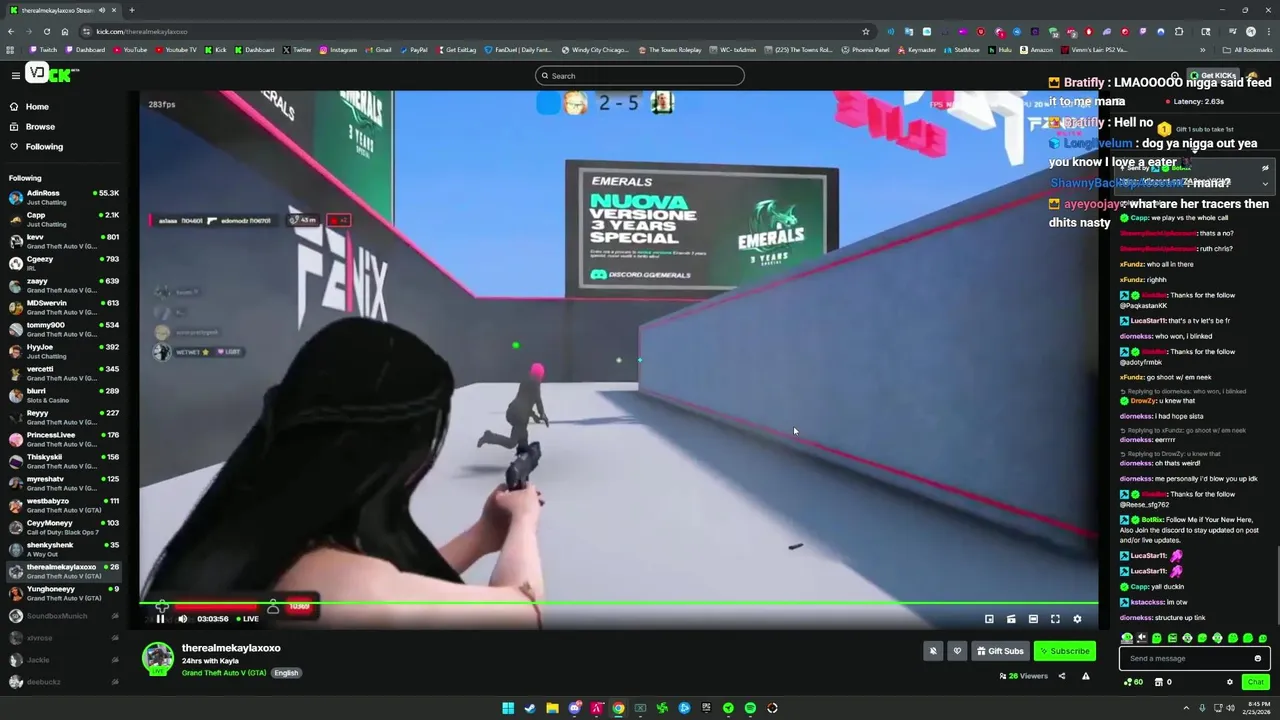
Task: Open Spotify from taskbar
Action: (x=750, y=708)
